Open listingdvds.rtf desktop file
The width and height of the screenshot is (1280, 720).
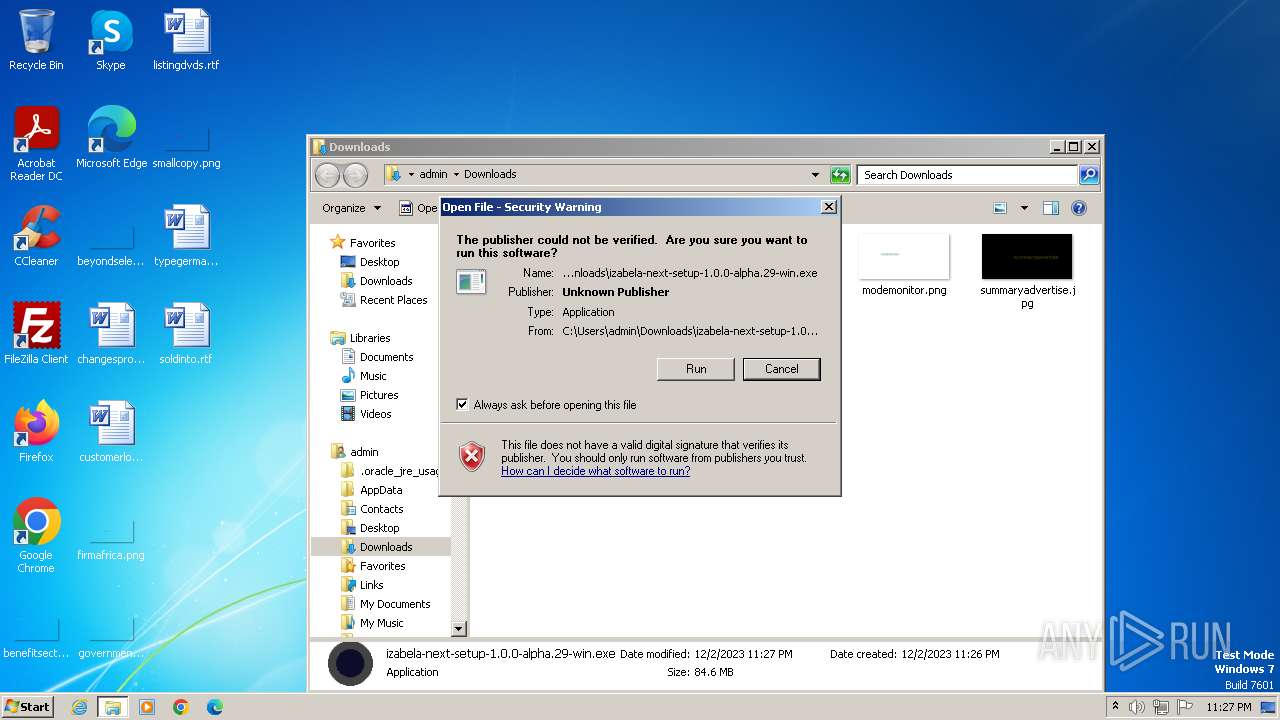(x=186, y=40)
